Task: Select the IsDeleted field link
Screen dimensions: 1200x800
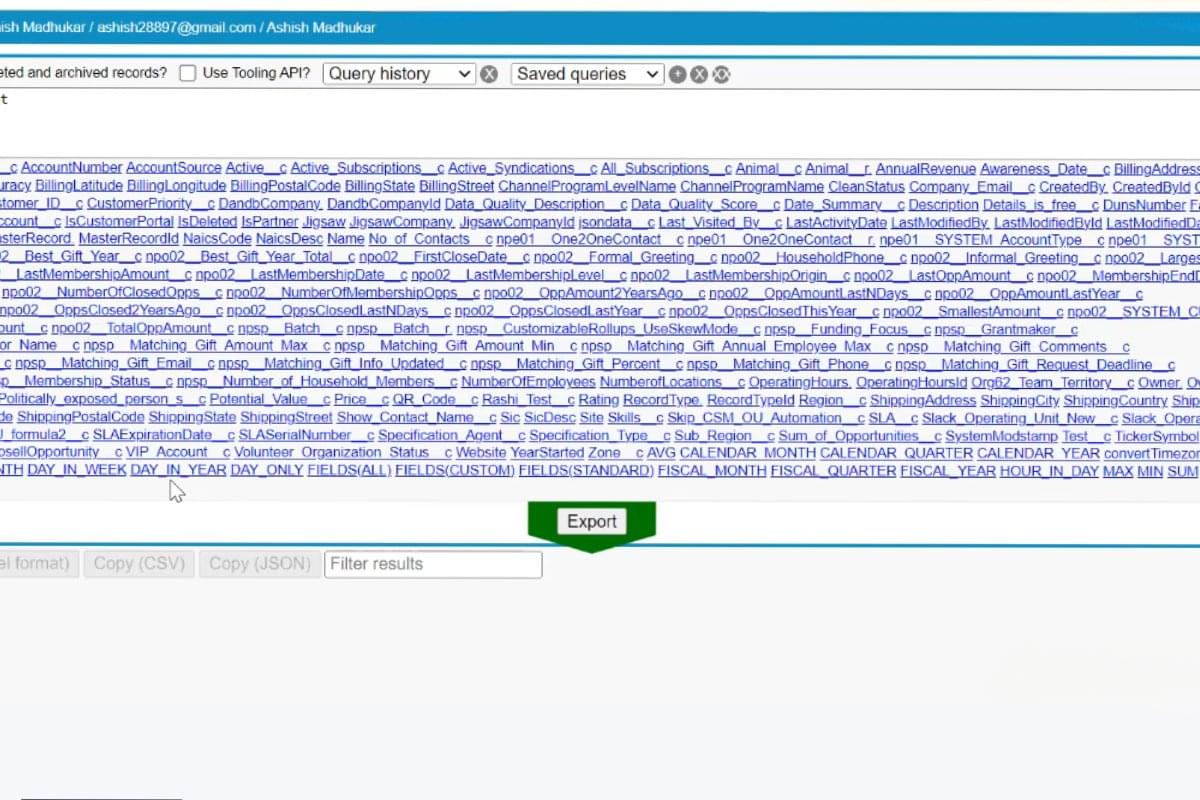Action: [x=207, y=222]
